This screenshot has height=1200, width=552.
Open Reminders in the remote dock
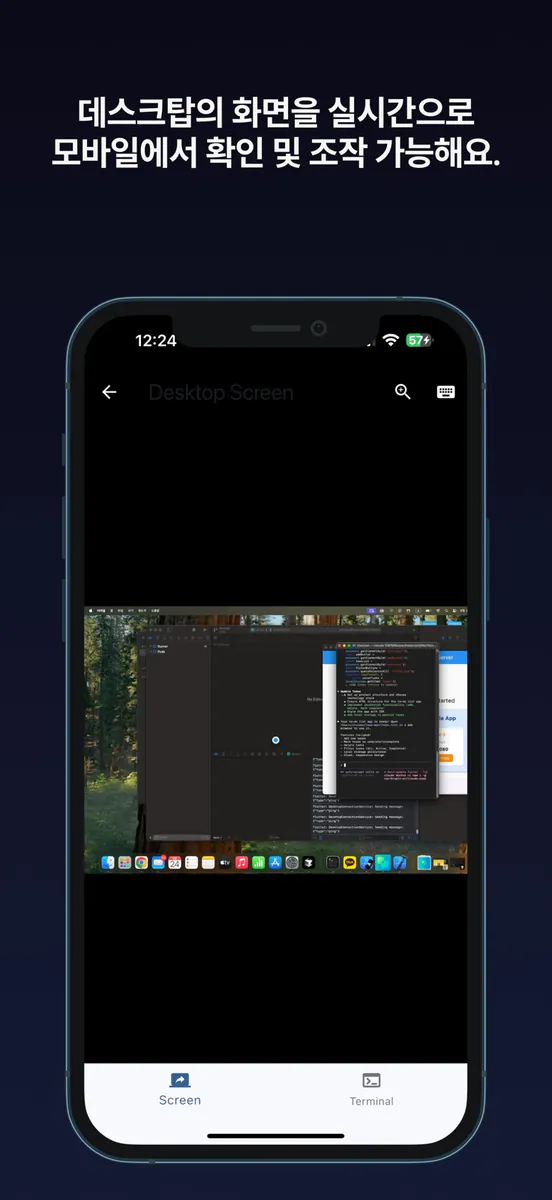click(x=191, y=863)
